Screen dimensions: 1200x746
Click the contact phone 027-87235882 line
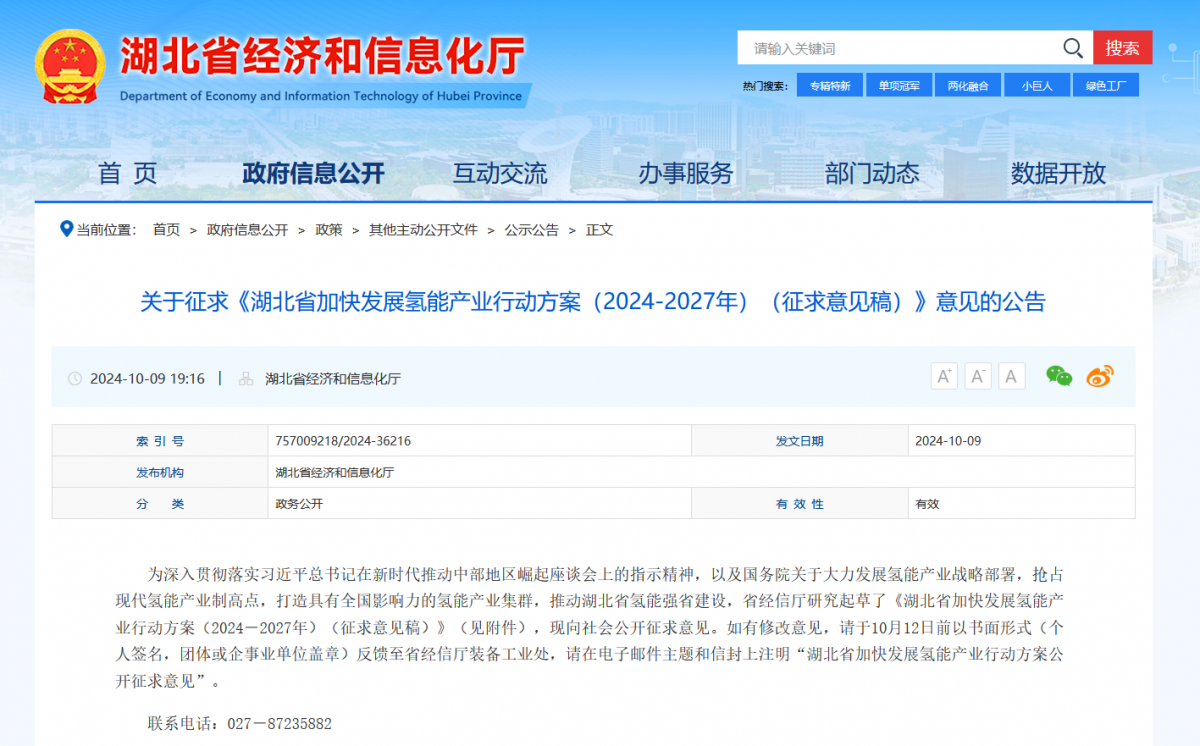pos(239,723)
